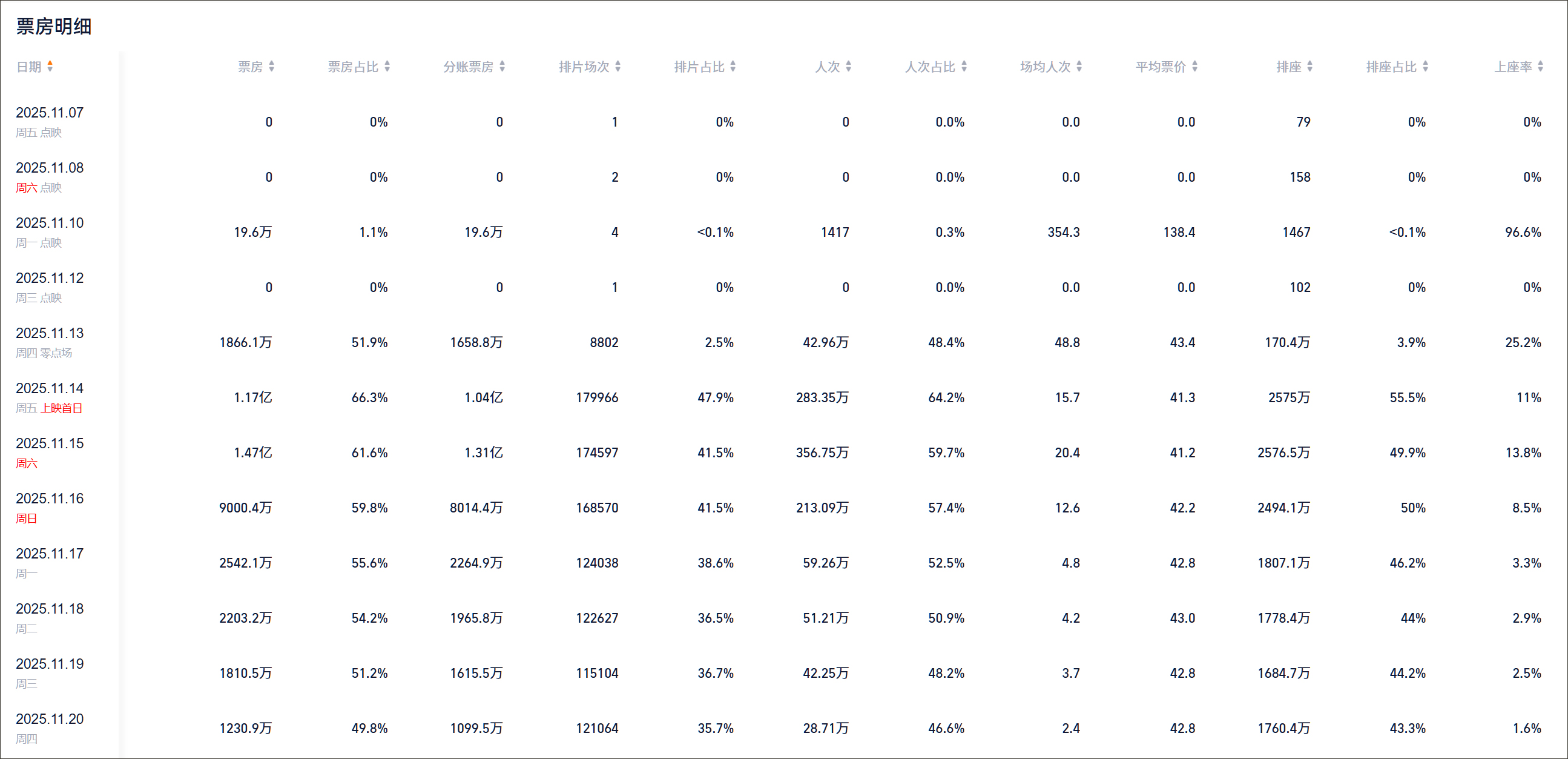Sort using the 分账票房 arrows
Screen dimensions: 1568x759
(x=502, y=67)
